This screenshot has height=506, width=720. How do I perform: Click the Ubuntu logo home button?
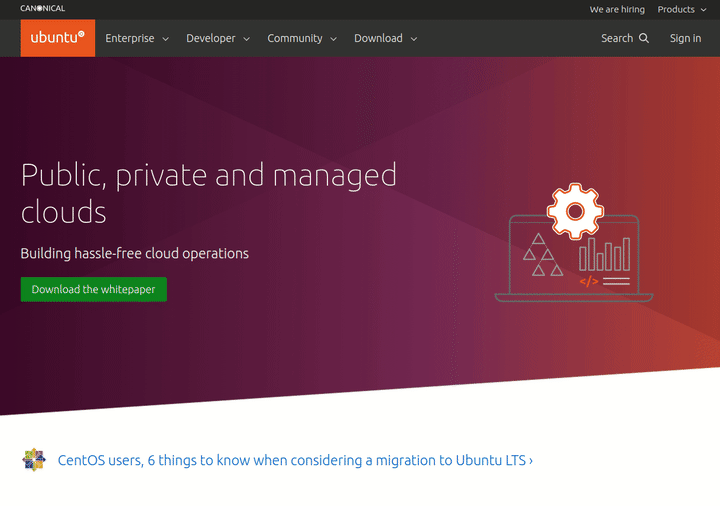pos(57,38)
